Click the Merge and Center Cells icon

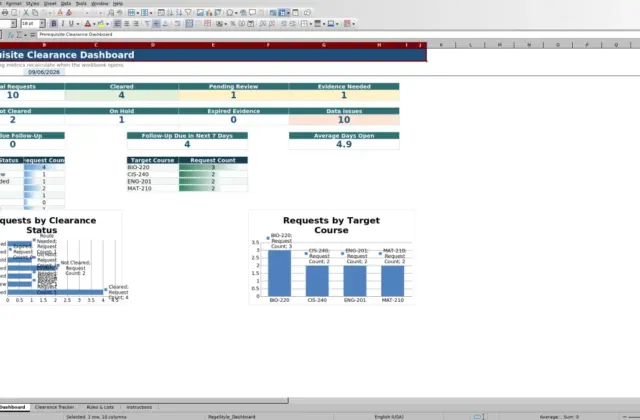pos(189,24)
